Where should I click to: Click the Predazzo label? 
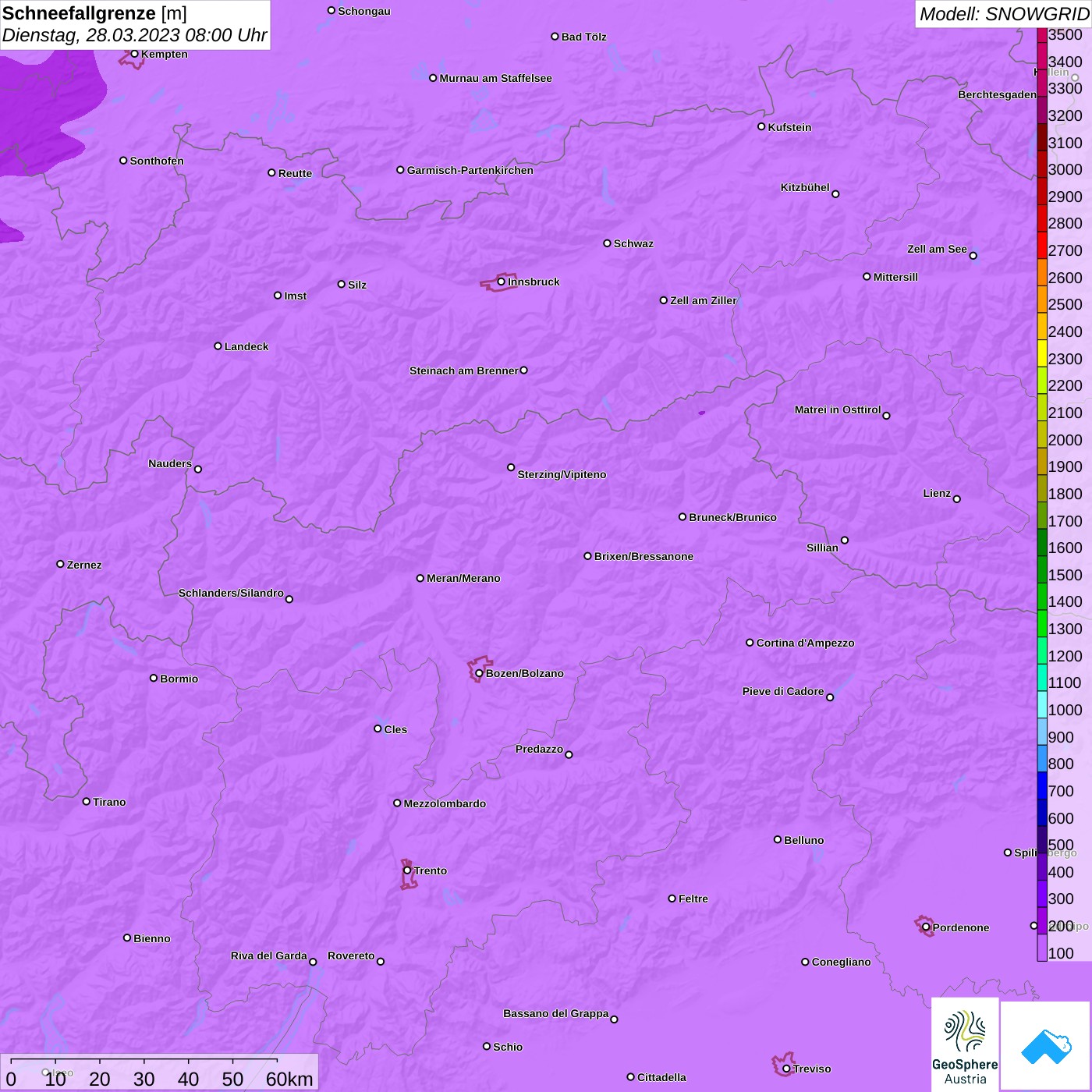539,749
